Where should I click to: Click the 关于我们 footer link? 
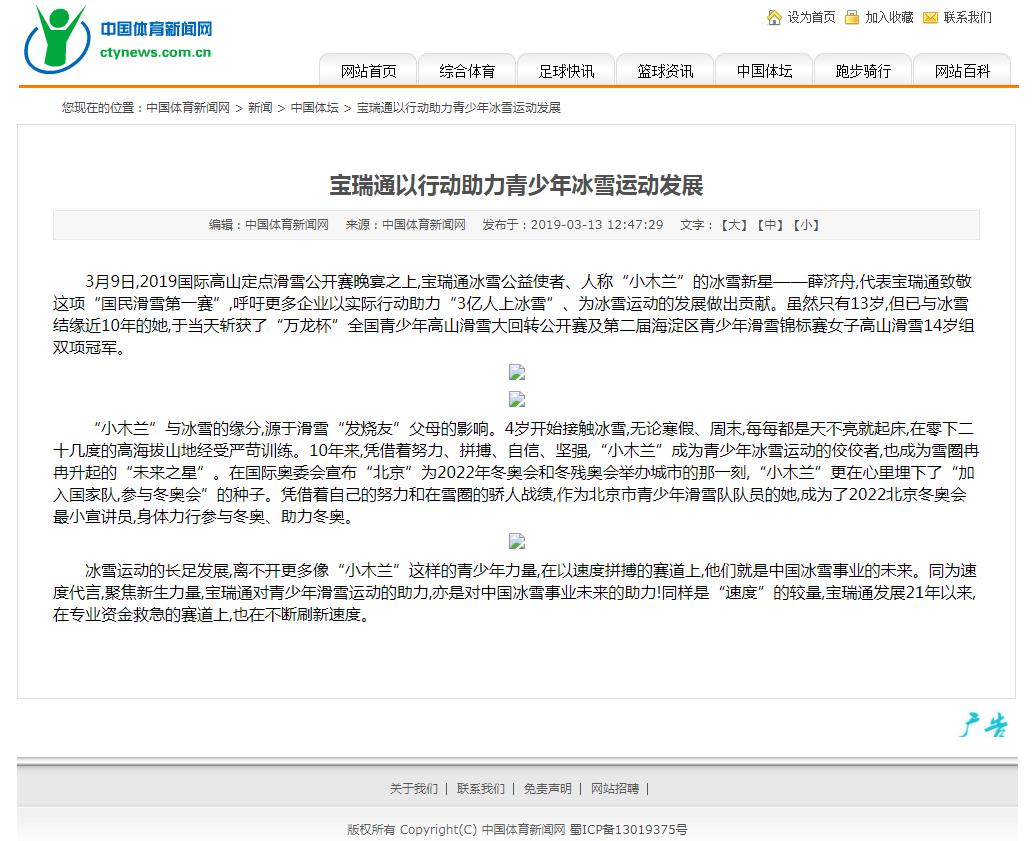413,788
